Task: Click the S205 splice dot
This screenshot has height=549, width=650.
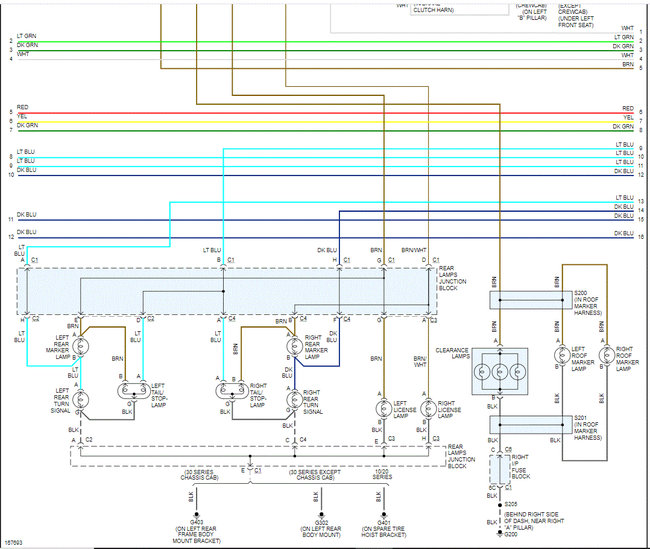Action: coord(500,505)
